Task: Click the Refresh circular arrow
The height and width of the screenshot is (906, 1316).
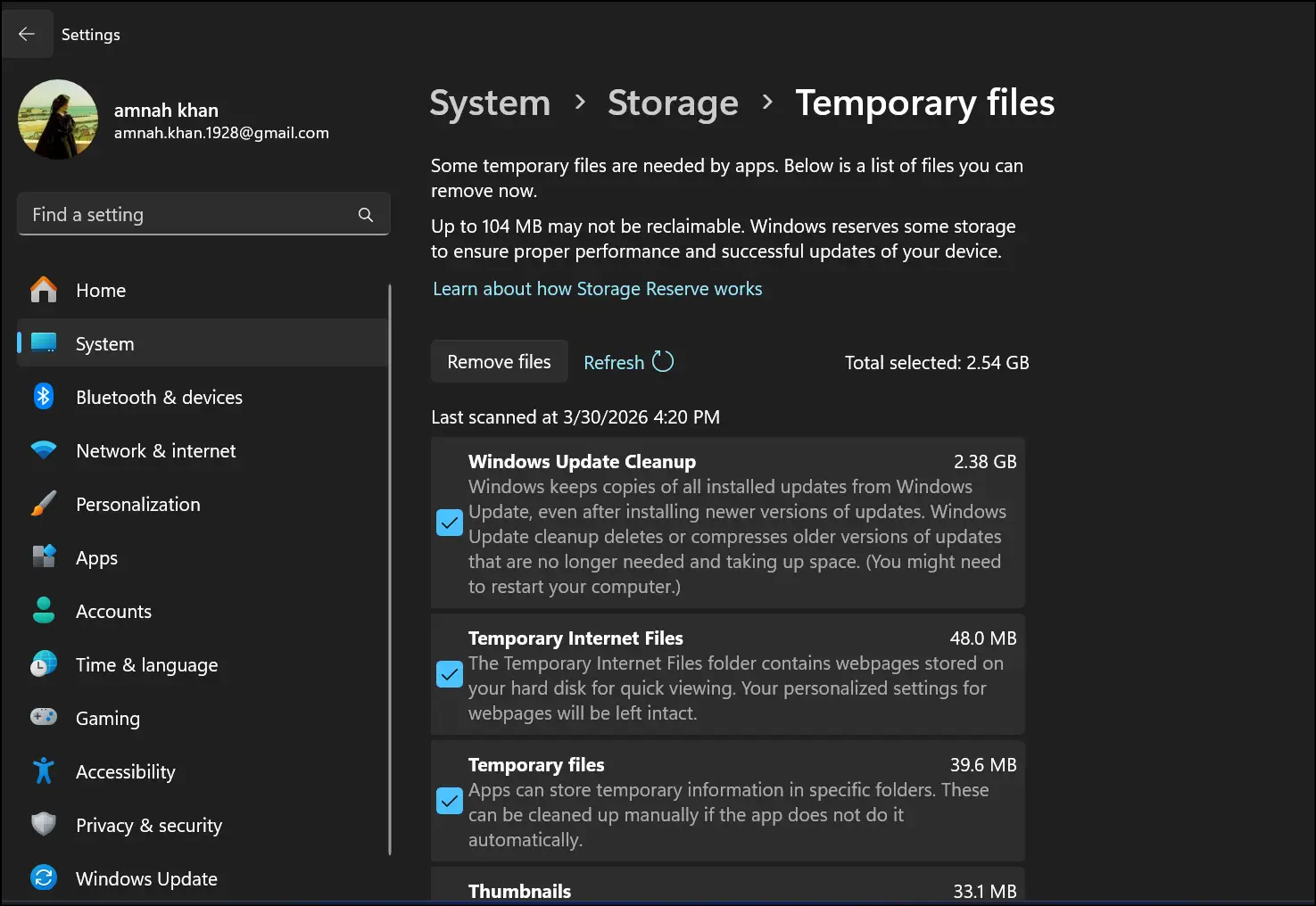Action: pos(662,361)
